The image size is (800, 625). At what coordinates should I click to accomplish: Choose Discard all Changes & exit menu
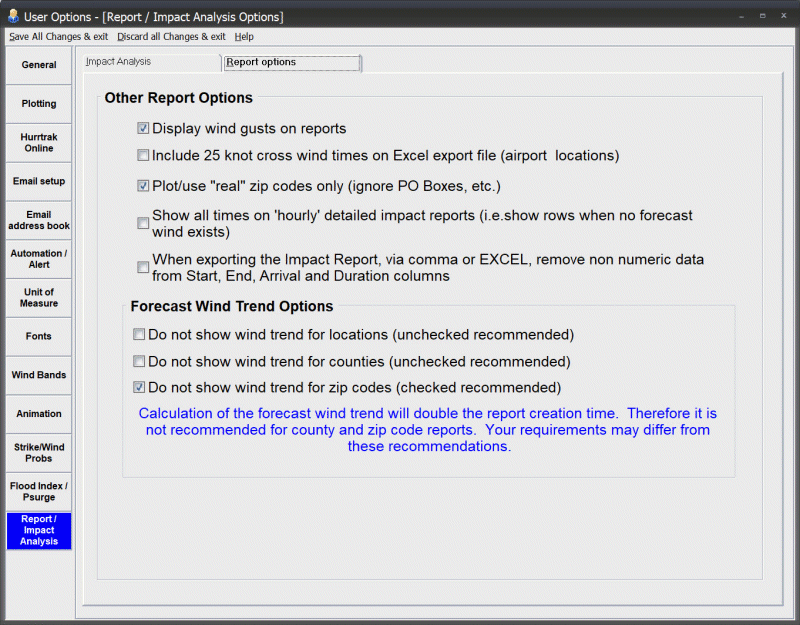coord(171,37)
